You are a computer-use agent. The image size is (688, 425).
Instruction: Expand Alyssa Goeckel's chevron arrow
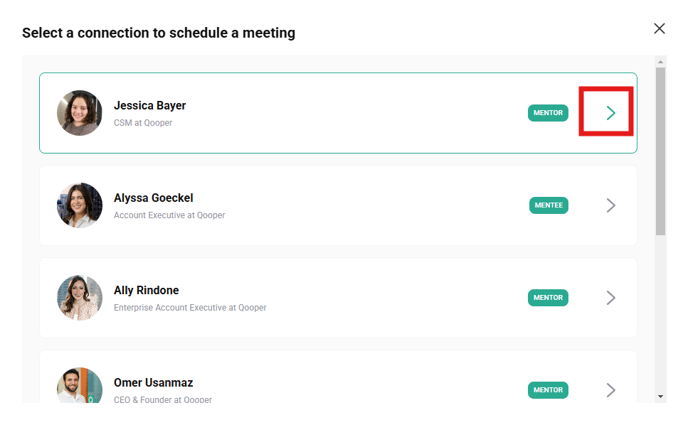point(610,205)
